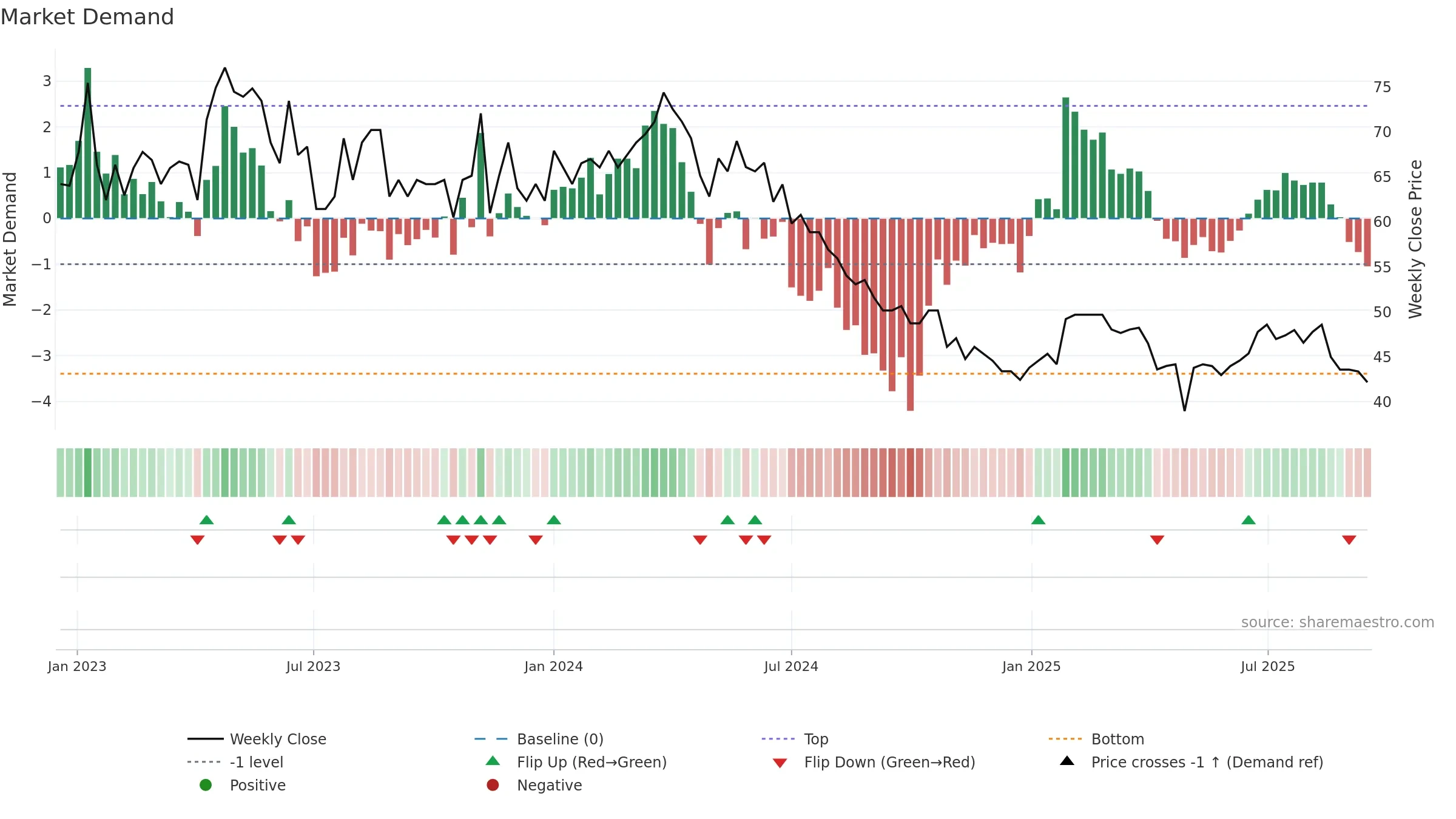Click the green Positive dot in legend
This screenshot has height=819, width=1456.
(206, 785)
